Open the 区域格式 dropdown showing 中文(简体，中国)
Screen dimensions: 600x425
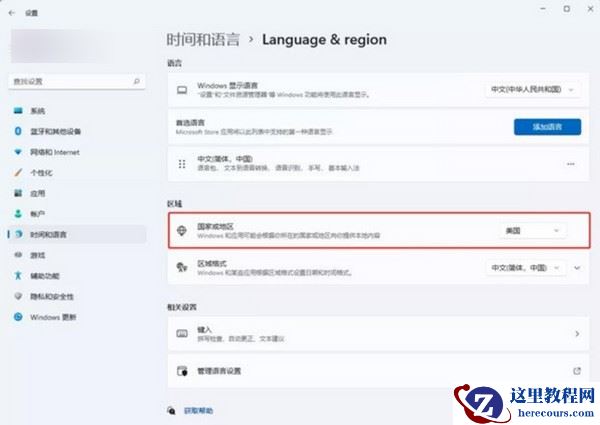click(x=526, y=268)
